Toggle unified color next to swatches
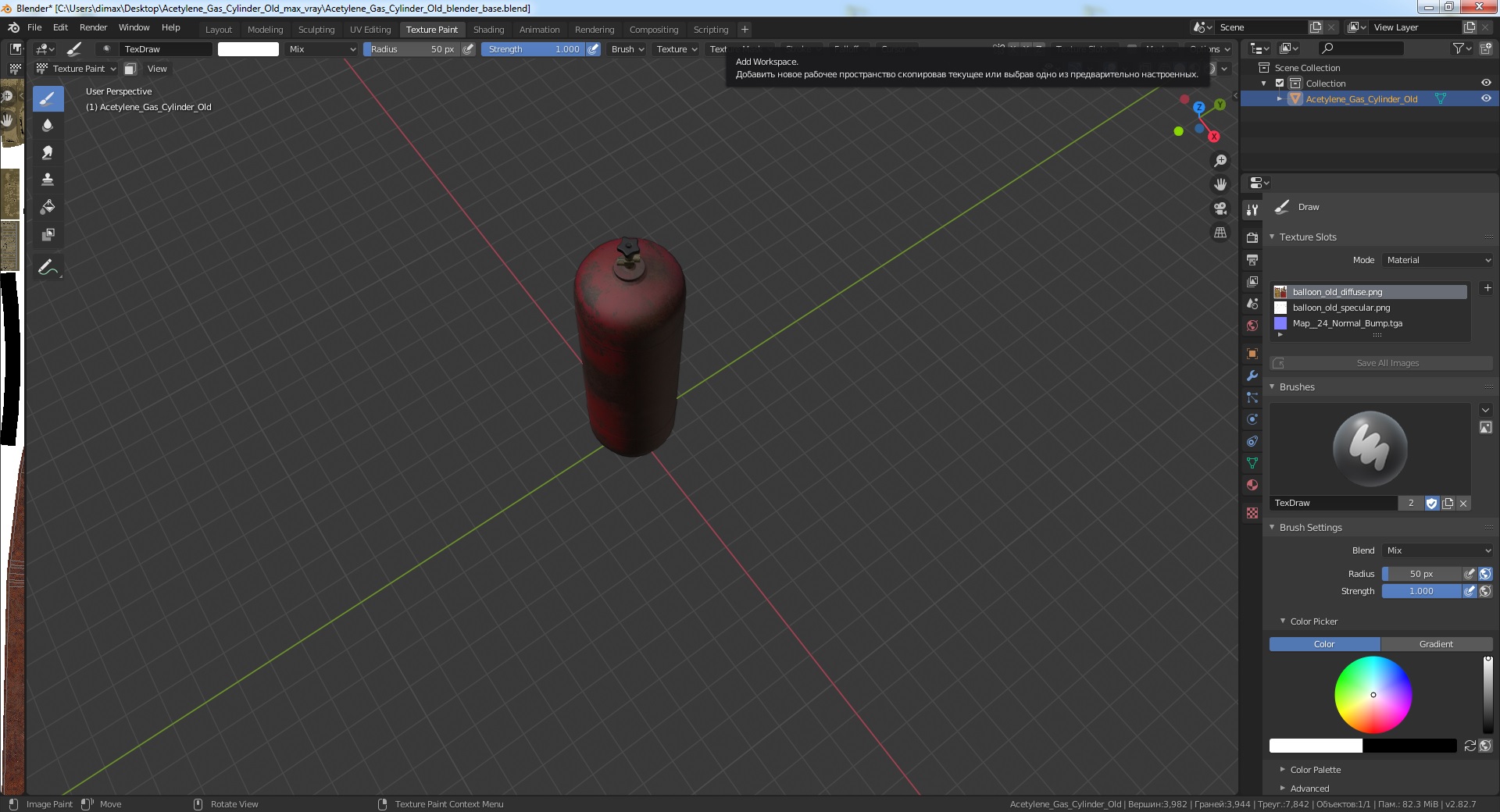 (x=1485, y=746)
